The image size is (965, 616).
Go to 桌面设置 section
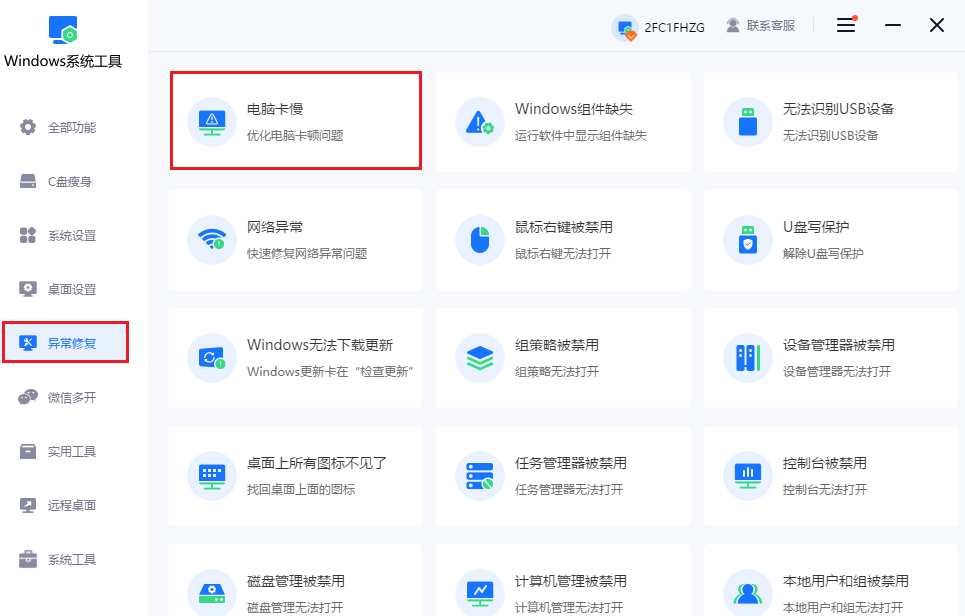(x=58, y=289)
